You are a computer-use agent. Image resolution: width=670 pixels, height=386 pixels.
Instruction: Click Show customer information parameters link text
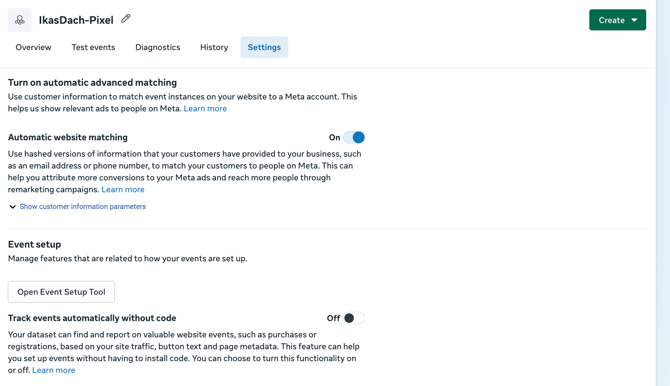coord(82,206)
